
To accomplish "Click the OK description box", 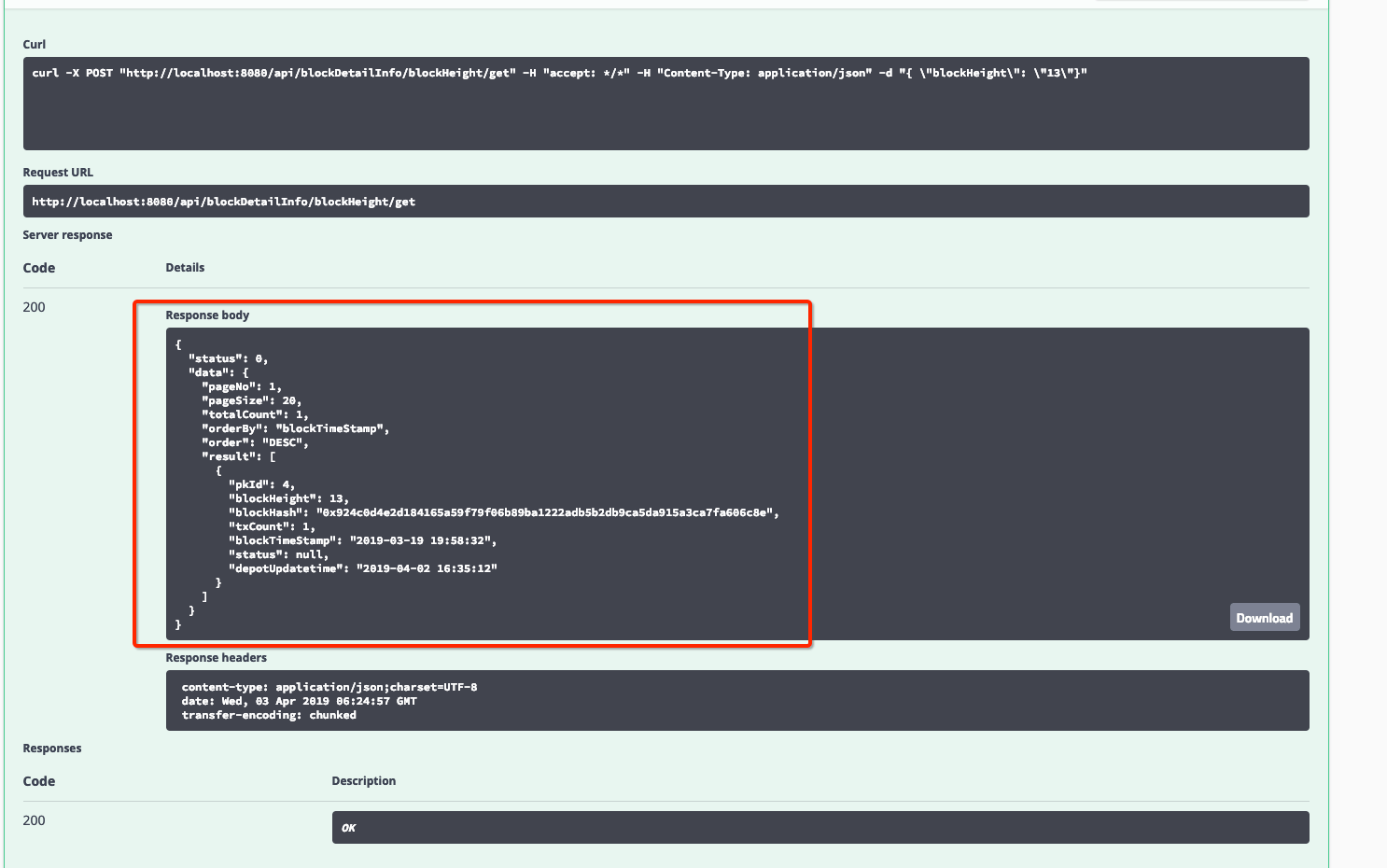I will [x=820, y=828].
